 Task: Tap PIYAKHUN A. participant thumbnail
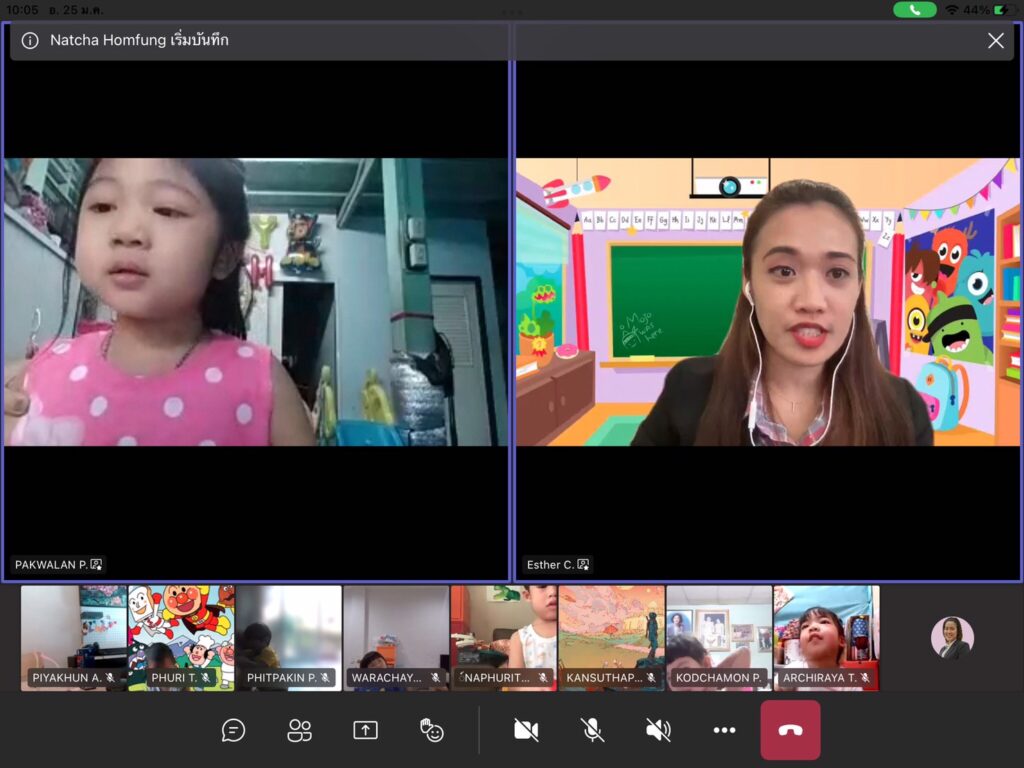click(x=74, y=638)
